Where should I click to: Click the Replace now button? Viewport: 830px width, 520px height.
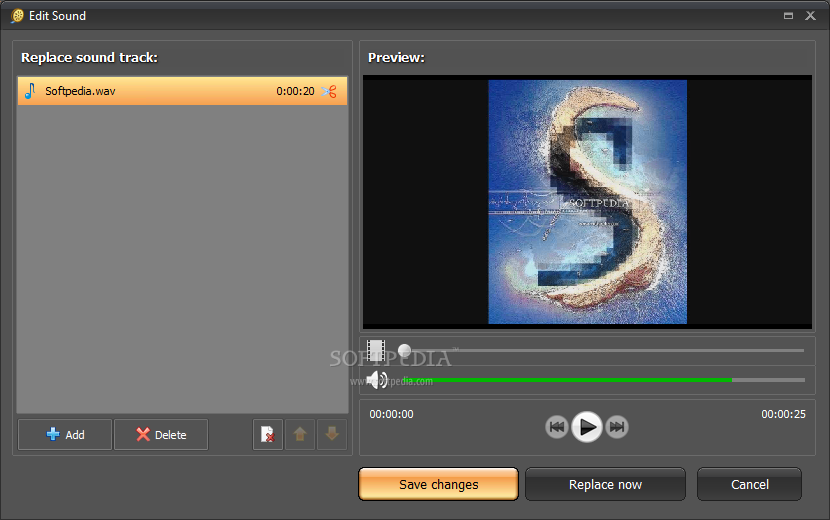[x=605, y=484]
